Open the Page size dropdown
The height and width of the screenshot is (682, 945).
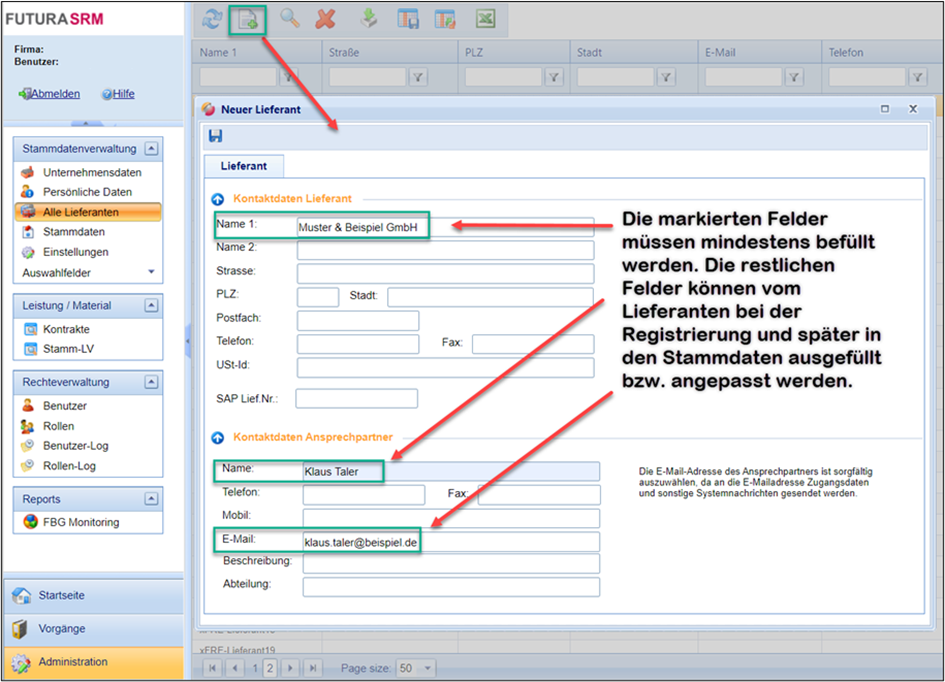(x=428, y=668)
